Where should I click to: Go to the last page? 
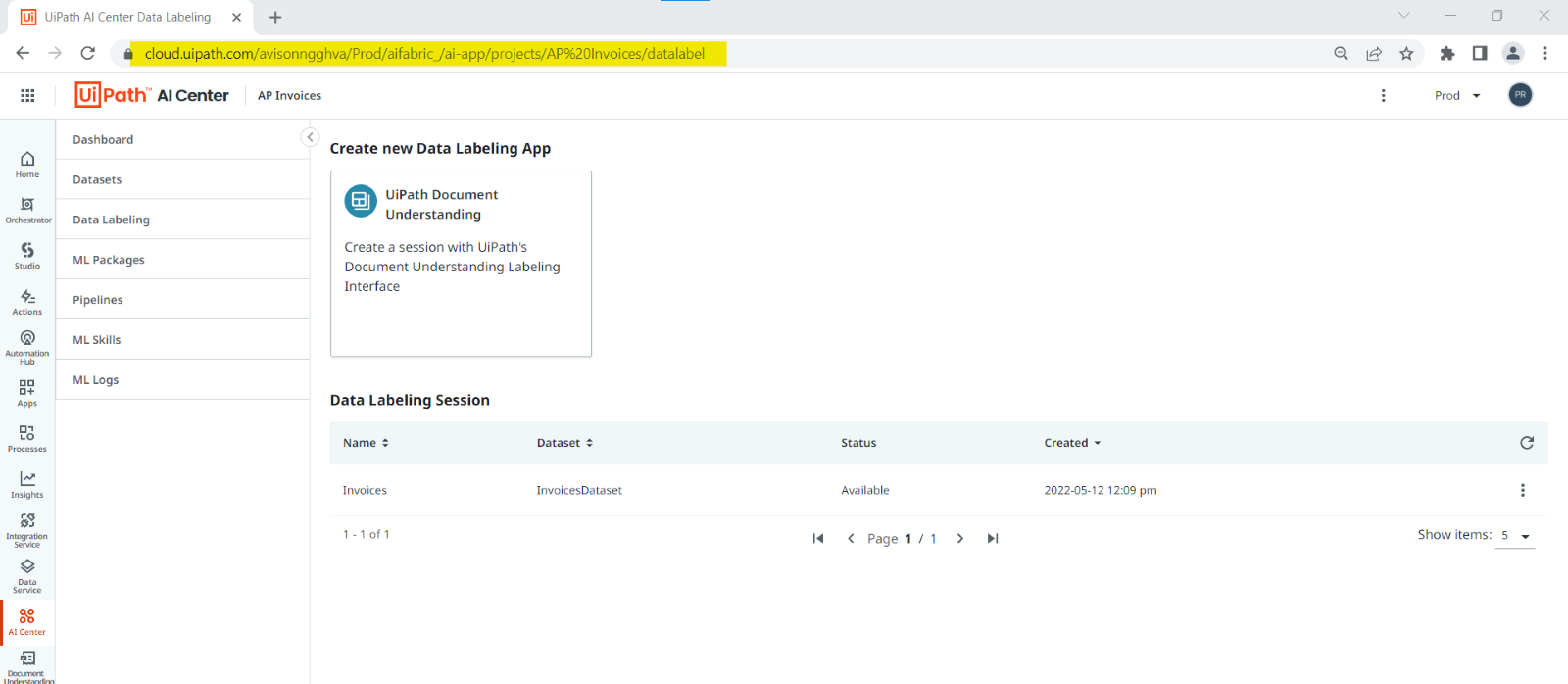tap(993, 538)
